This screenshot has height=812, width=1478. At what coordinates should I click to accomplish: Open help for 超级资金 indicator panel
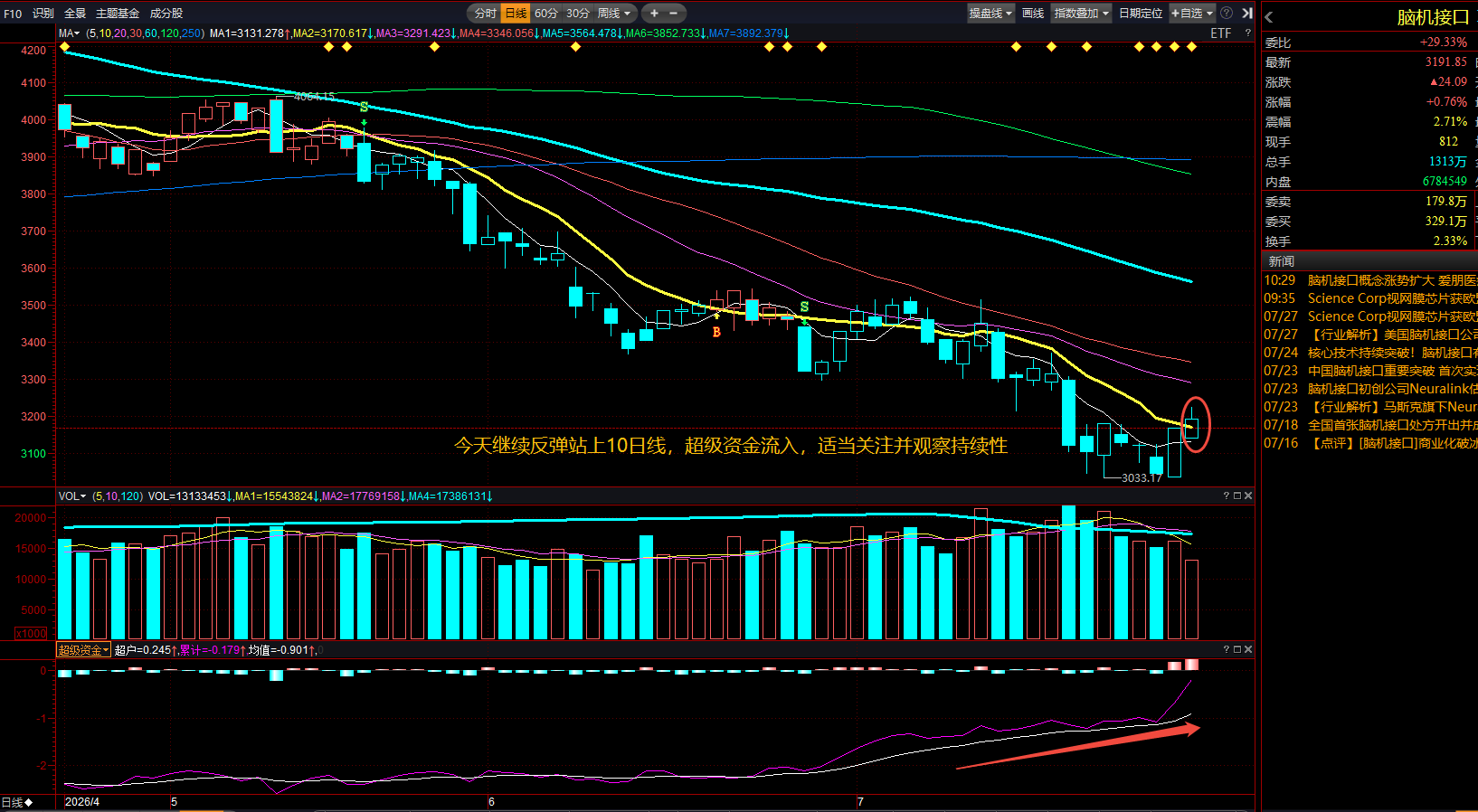[x=1227, y=649]
